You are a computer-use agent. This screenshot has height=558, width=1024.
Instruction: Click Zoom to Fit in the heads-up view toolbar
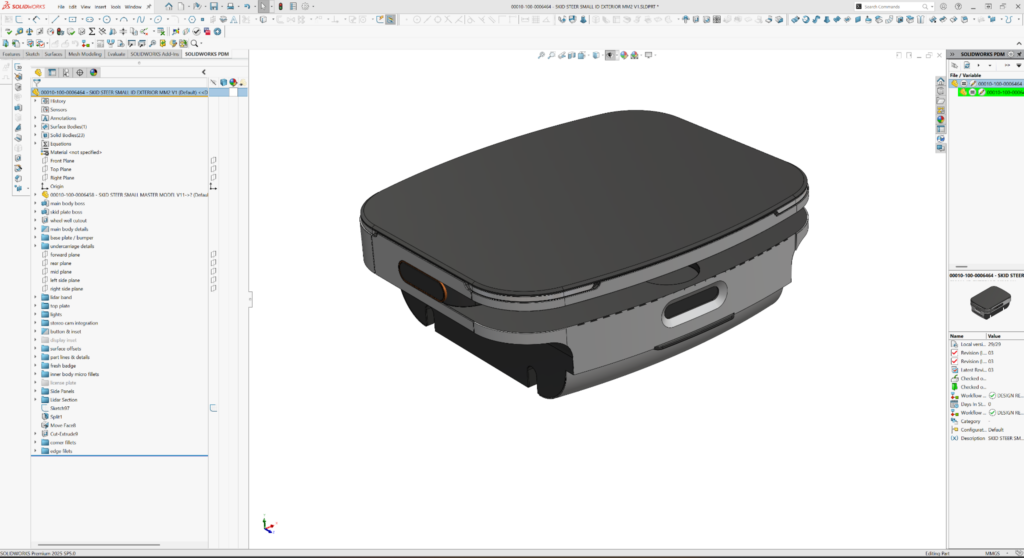click(541, 56)
